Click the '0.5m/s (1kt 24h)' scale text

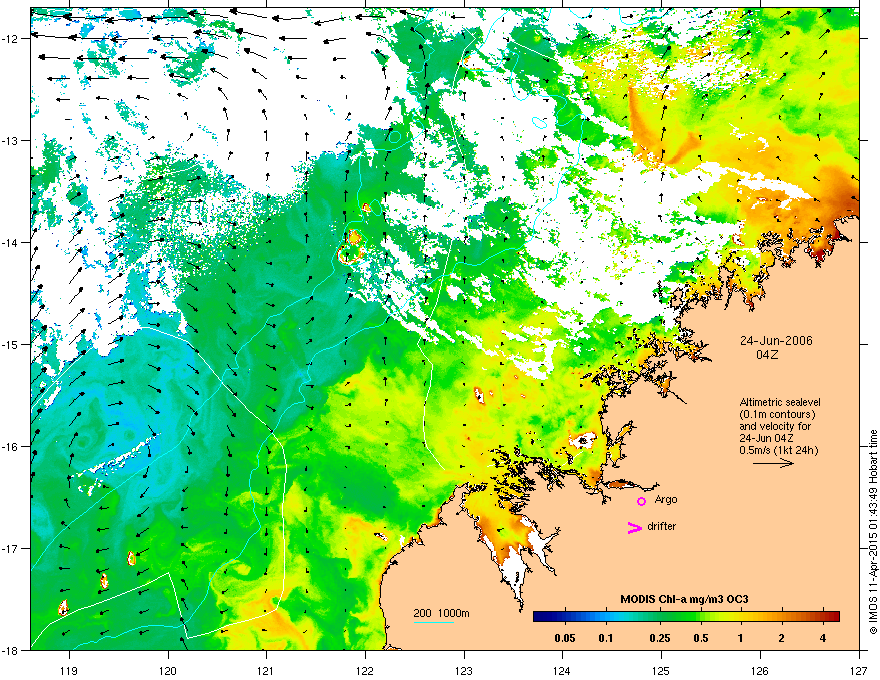click(x=778, y=450)
